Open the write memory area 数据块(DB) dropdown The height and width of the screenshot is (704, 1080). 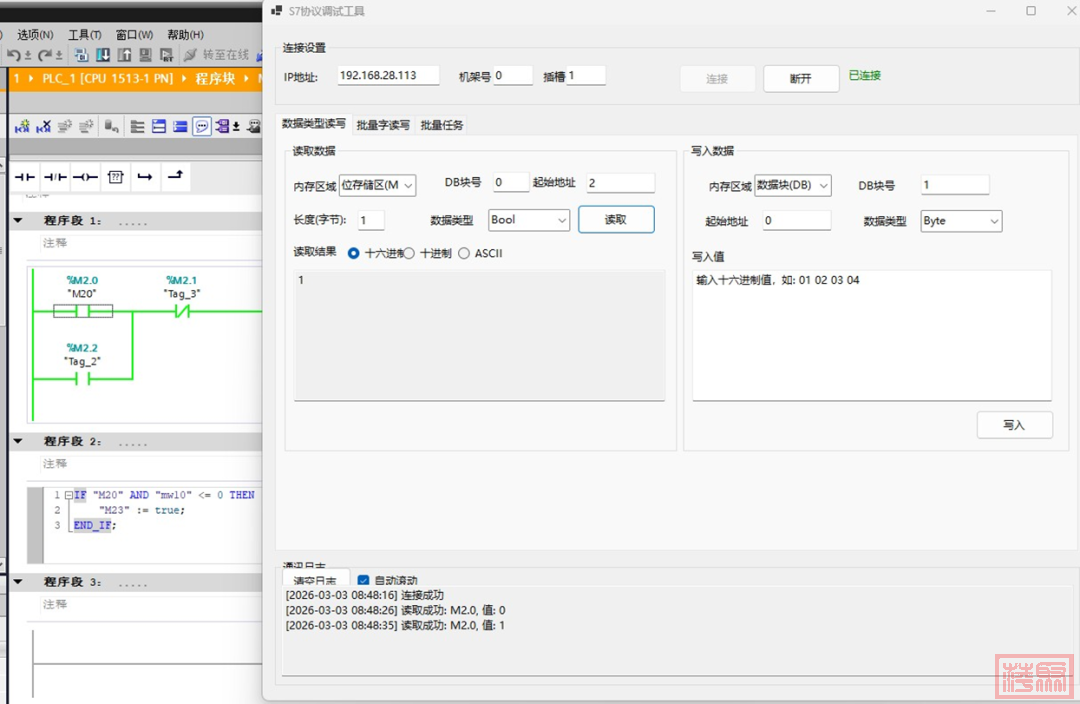793,185
